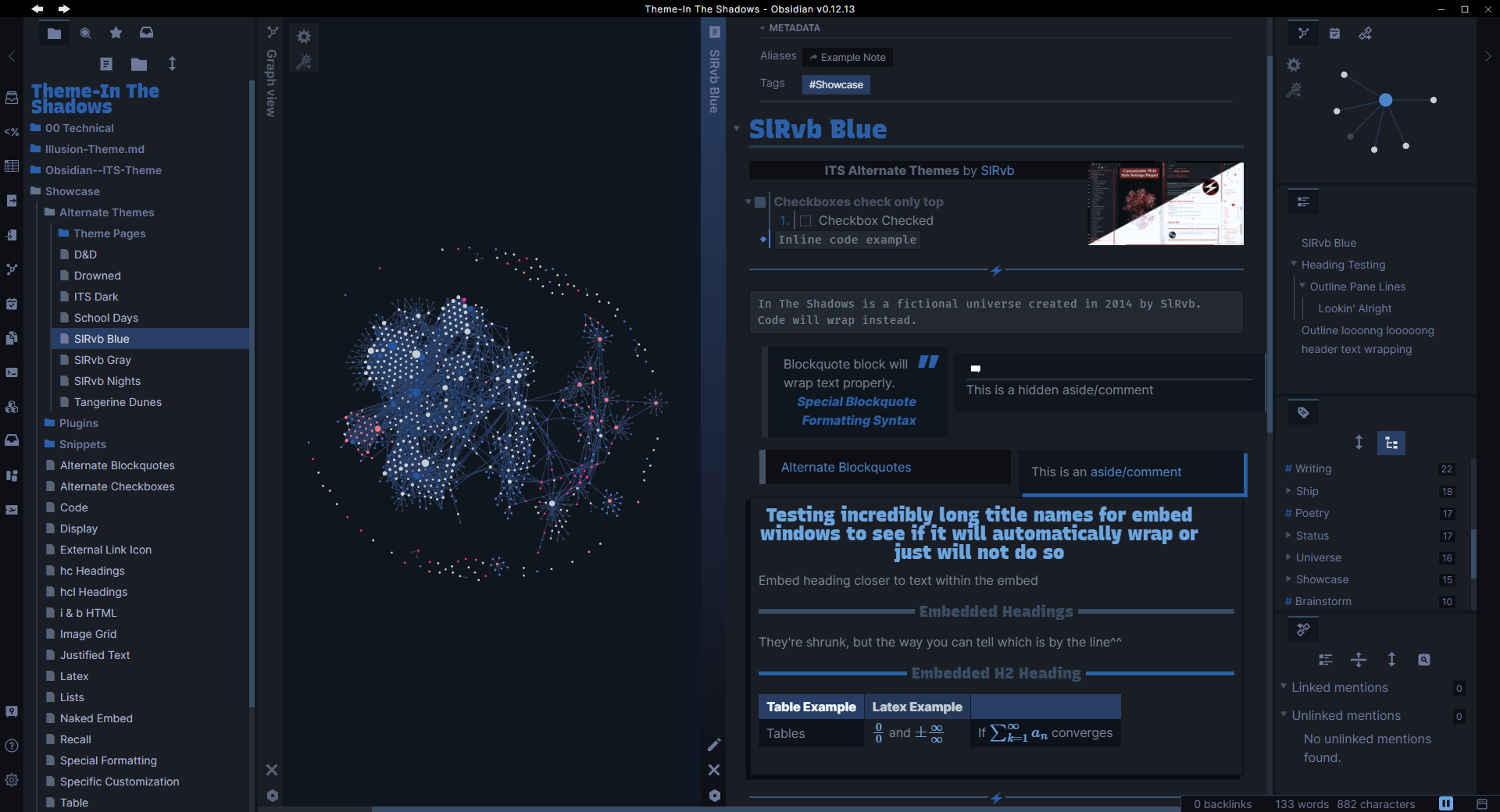Image resolution: width=1500 pixels, height=812 pixels.
Task: Follow the aside/comment link
Action: pyautogui.click(x=1136, y=472)
